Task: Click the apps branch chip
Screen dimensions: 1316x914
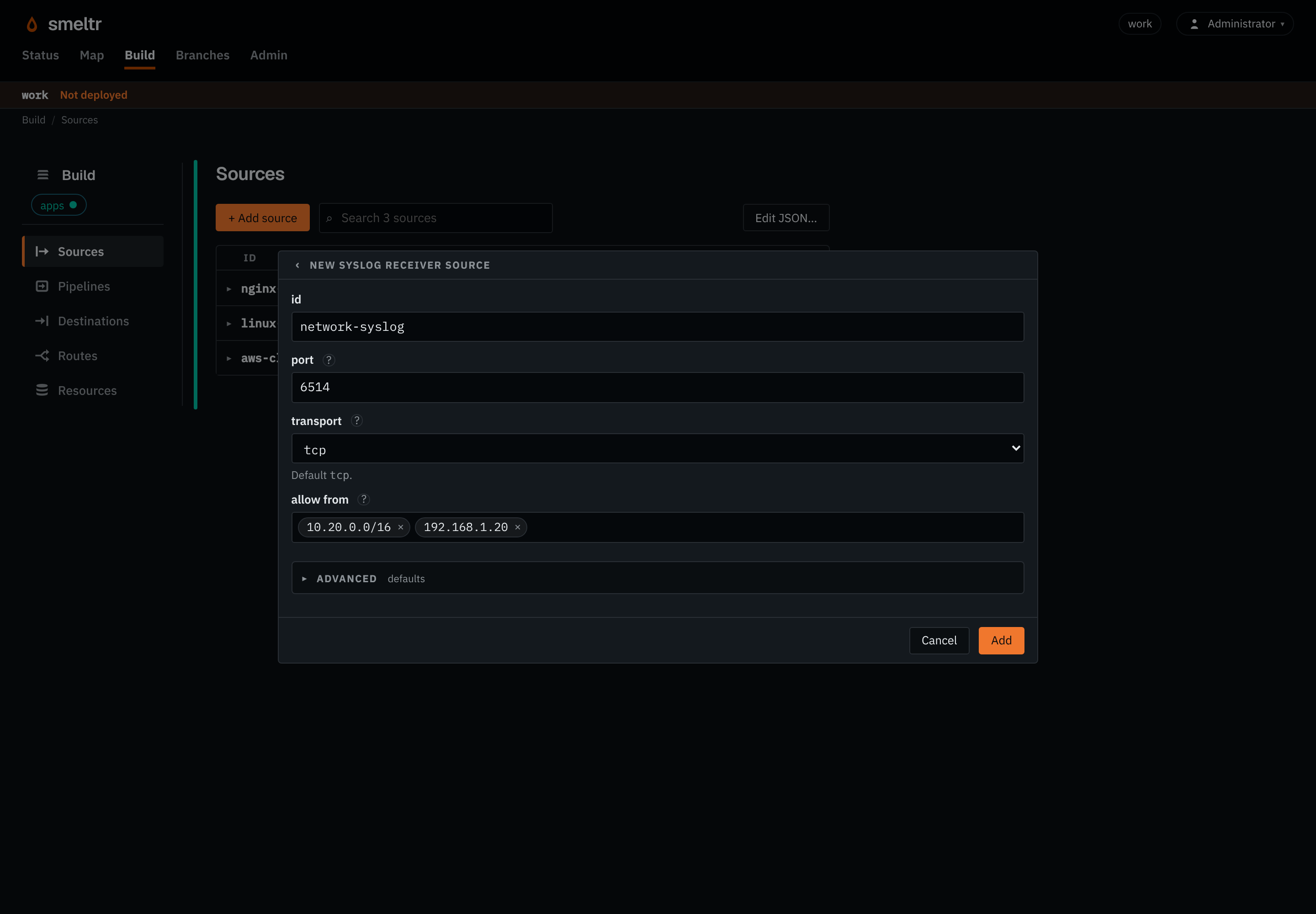Action: (58, 205)
